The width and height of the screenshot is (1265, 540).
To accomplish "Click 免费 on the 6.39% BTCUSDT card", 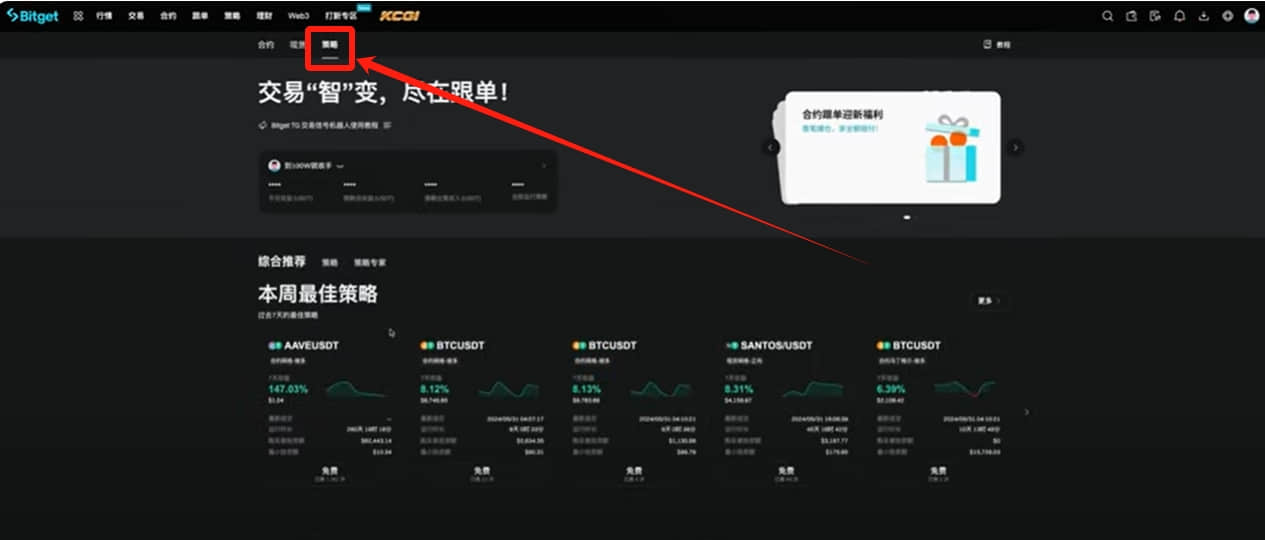I will pos(938,471).
